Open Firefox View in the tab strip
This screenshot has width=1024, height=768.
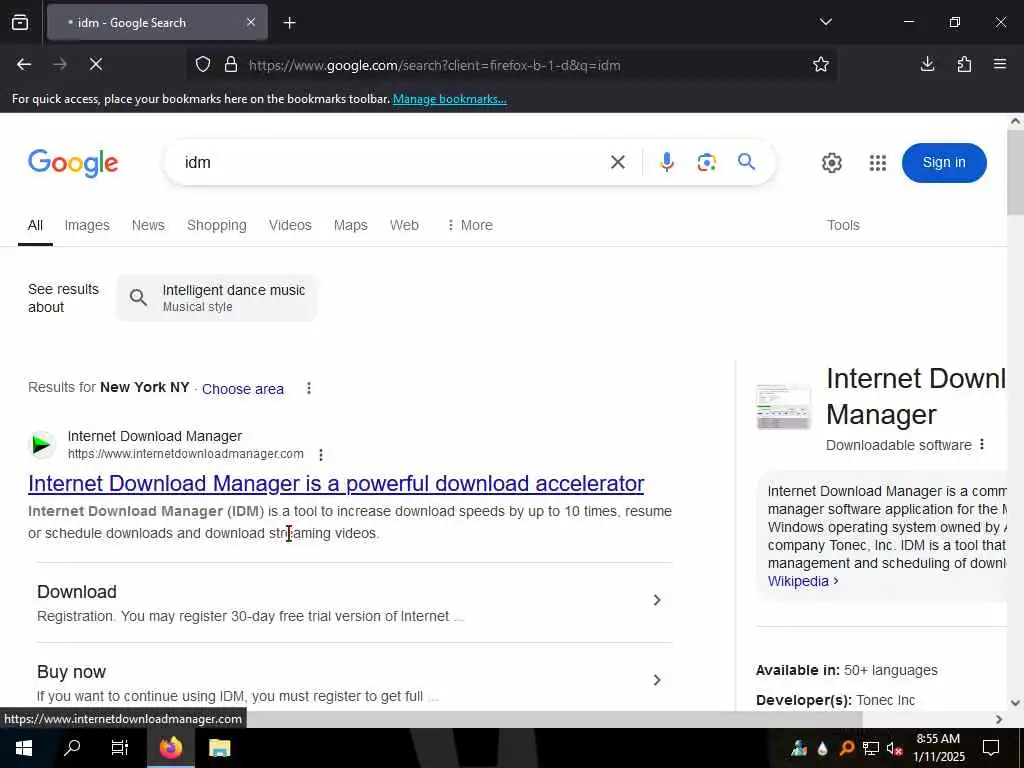pyautogui.click(x=20, y=23)
